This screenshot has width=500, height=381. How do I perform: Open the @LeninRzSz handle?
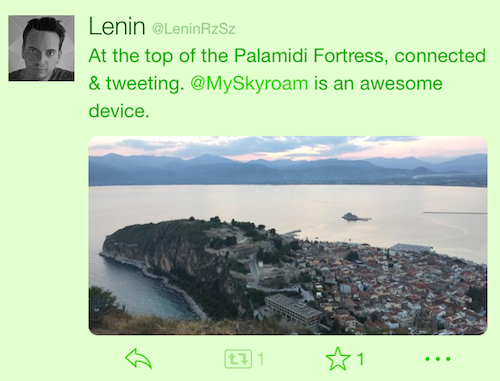point(194,29)
